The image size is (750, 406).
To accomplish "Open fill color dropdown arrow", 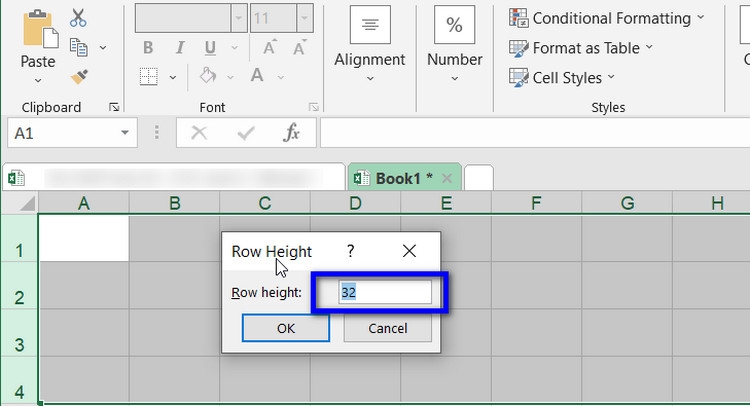I will coord(231,77).
